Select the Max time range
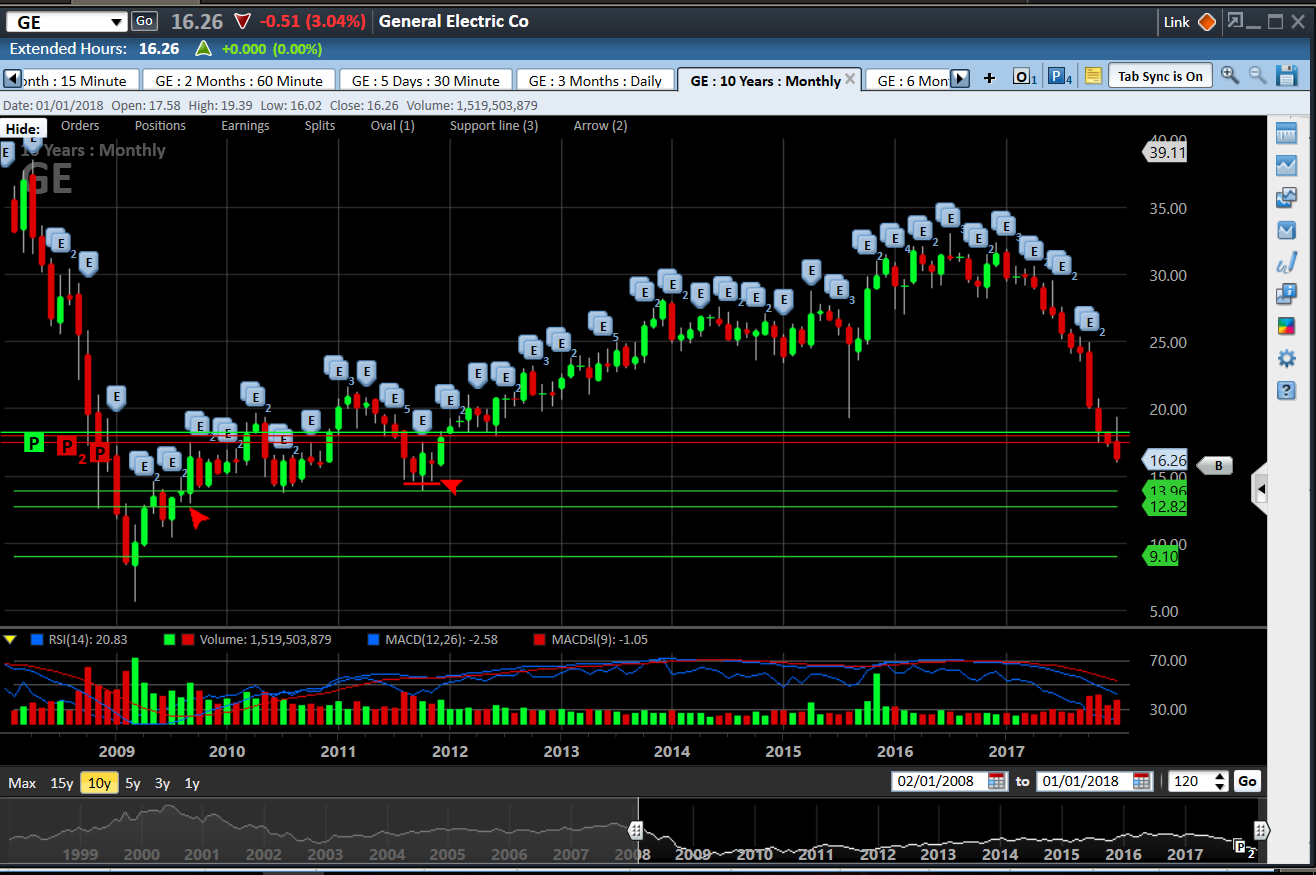Screen dimensions: 1316x875 click(x=22, y=783)
